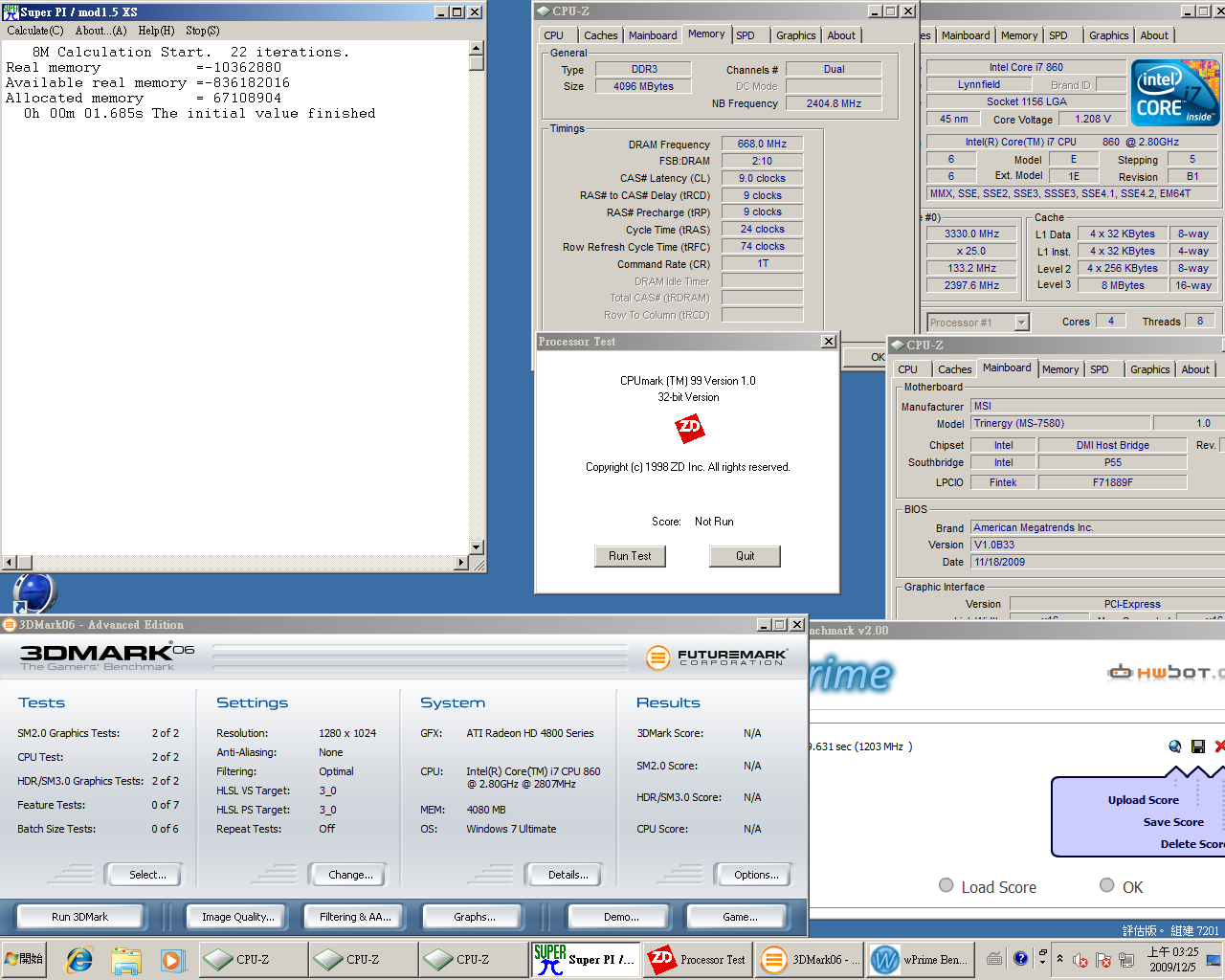Click the blue help question mark tray icon
1225x980 pixels.
[1020, 957]
